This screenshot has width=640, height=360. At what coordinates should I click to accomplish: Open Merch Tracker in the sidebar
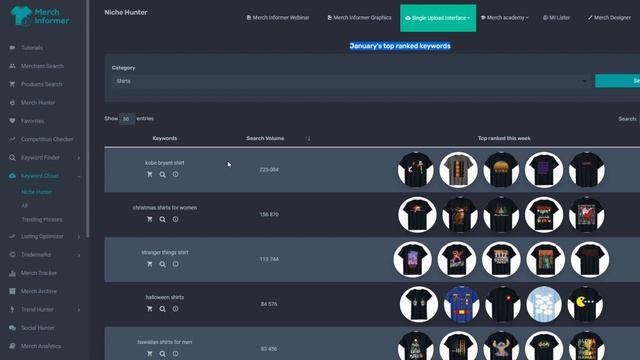pyautogui.click(x=38, y=273)
